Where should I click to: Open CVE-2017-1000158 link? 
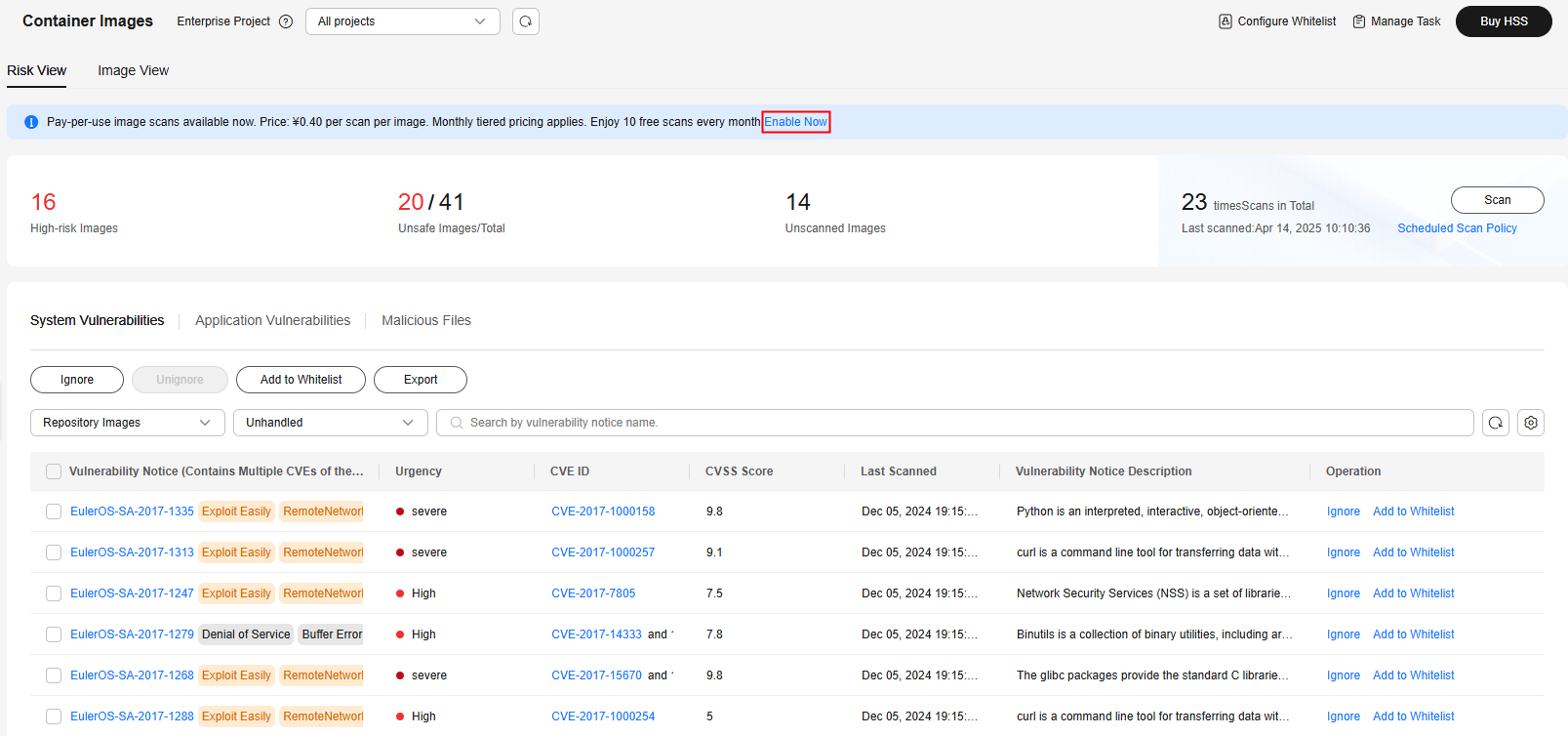603,511
